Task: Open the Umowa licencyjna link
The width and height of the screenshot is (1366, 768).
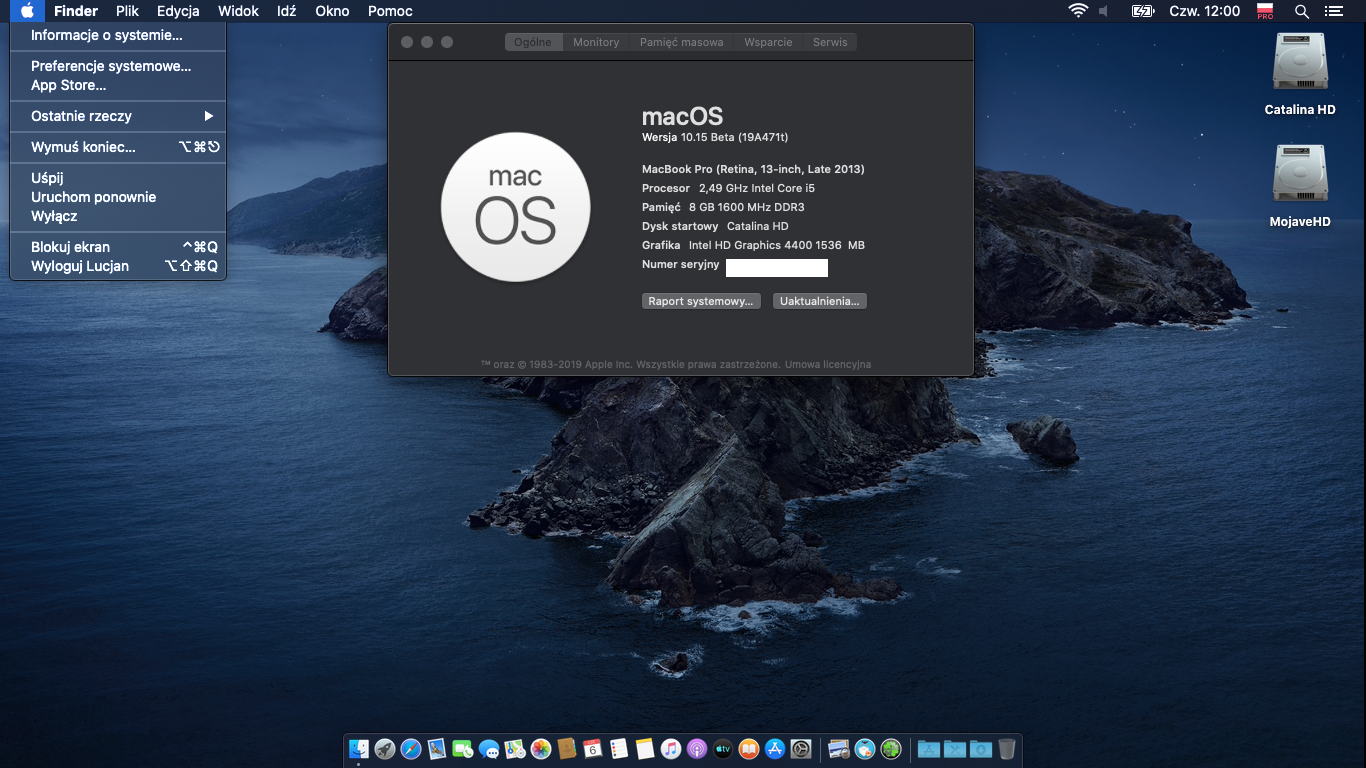Action: [828, 365]
